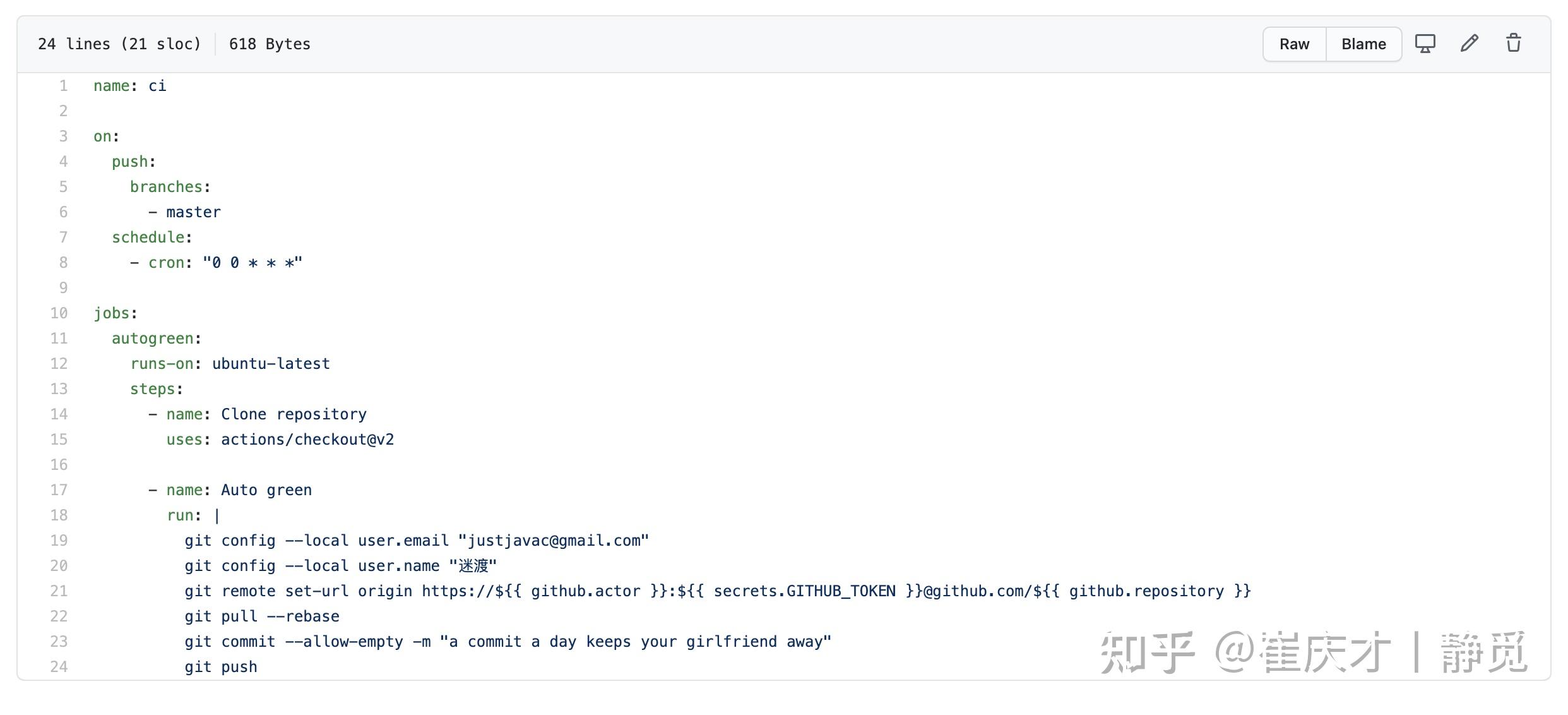Image resolution: width=1568 pixels, height=715 pixels.
Task: Toggle Raw mode in the Raw/Blame switcher
Action: click(x=1294, y=44)
